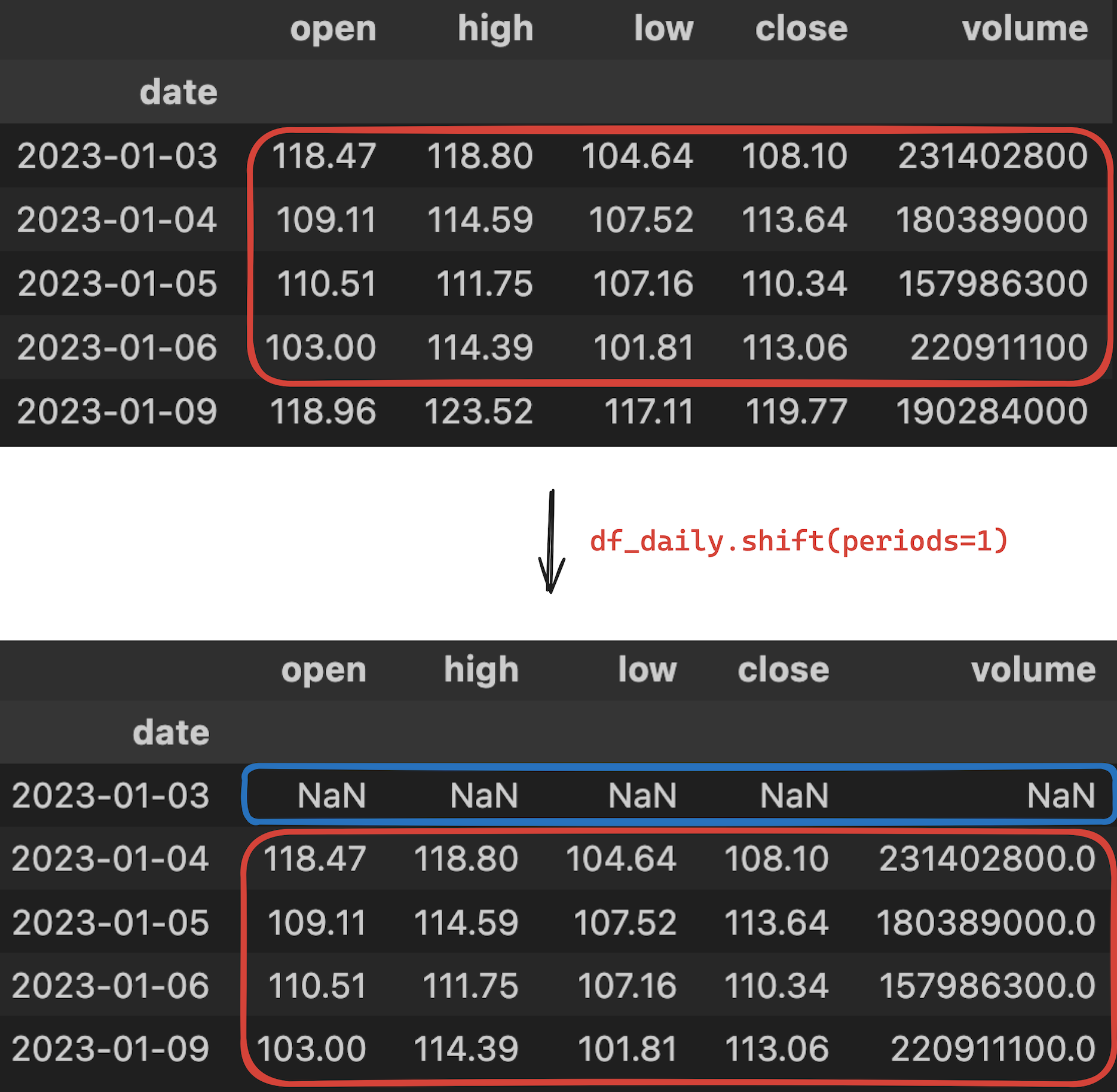Click the 'volume' column header in bottom table
Screen dimensions: 1117x1092
pos(1033,669)
